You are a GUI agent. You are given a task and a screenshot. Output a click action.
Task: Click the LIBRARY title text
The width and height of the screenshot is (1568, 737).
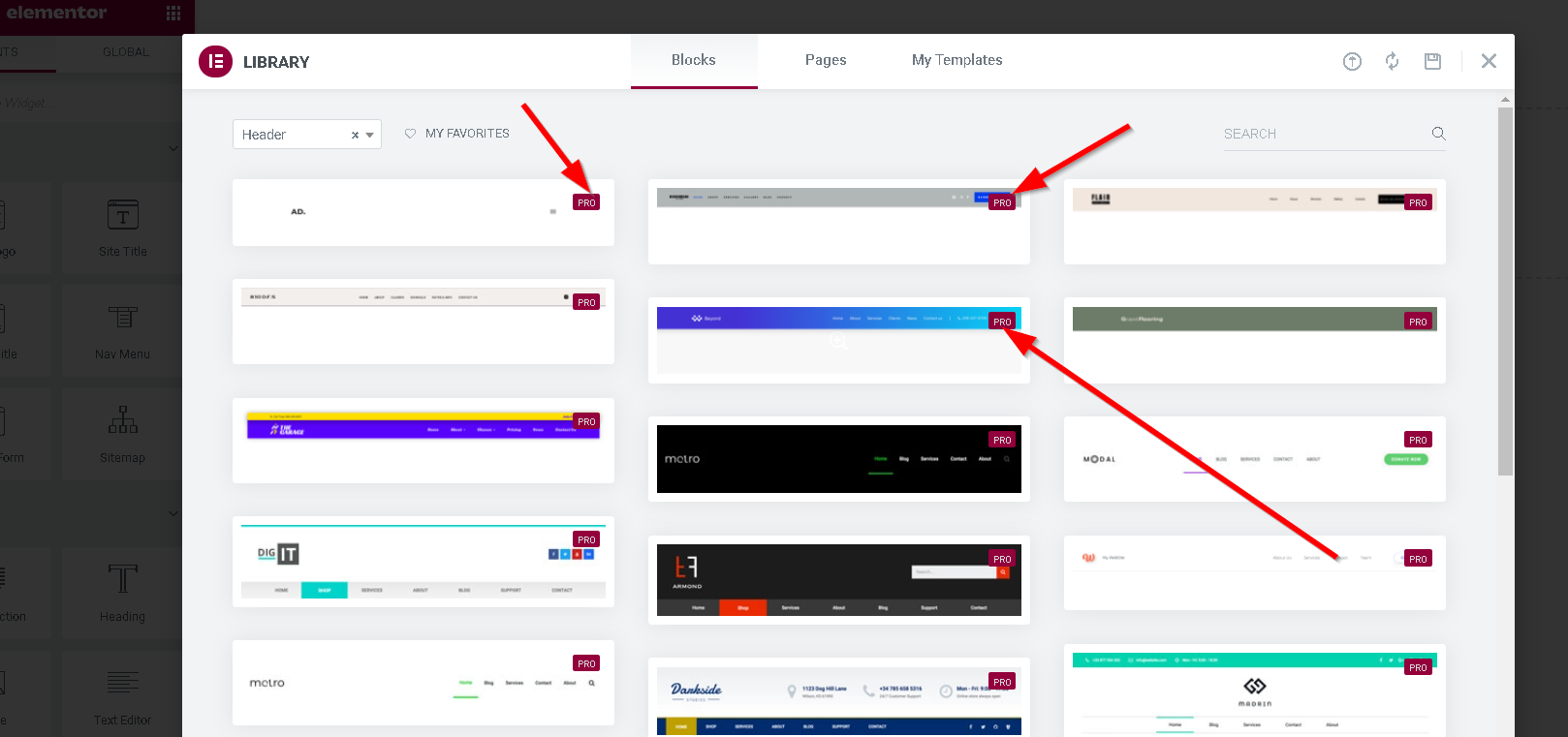(276, 62)
